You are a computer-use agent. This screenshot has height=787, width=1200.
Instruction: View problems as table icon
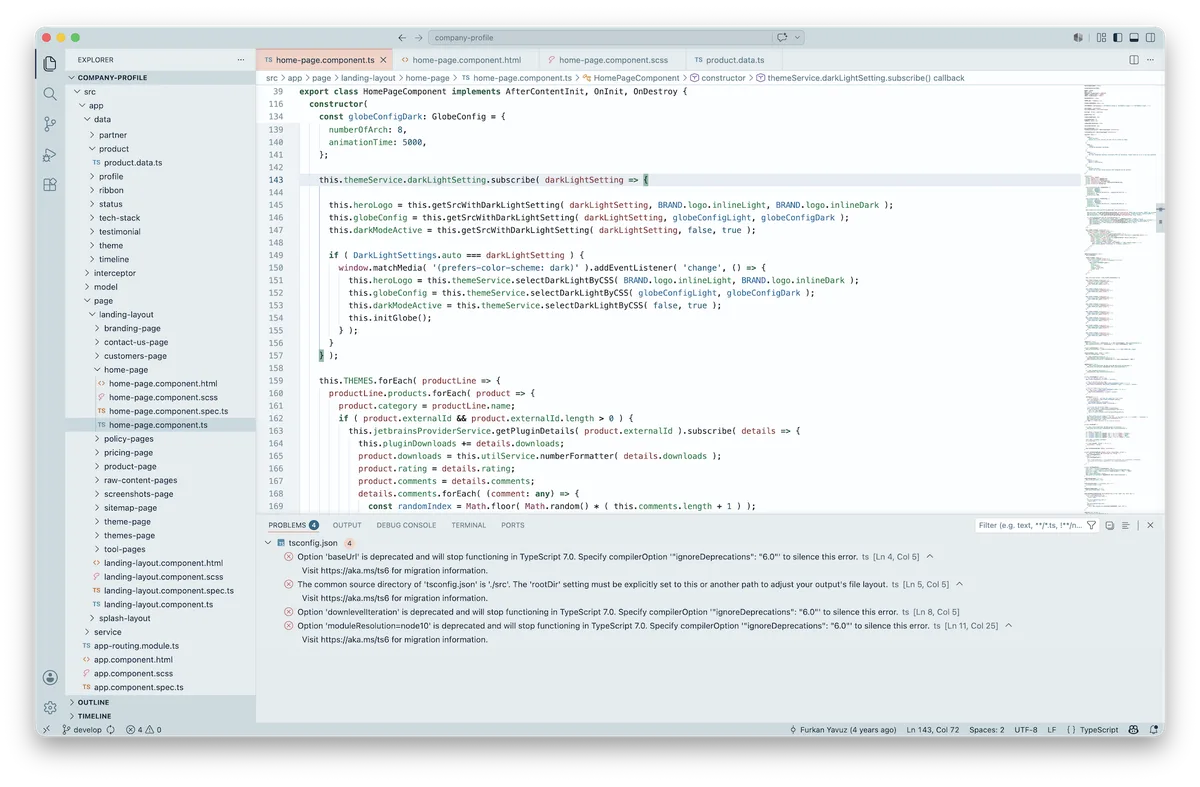pyautogui.click(x=1126, y=525)
